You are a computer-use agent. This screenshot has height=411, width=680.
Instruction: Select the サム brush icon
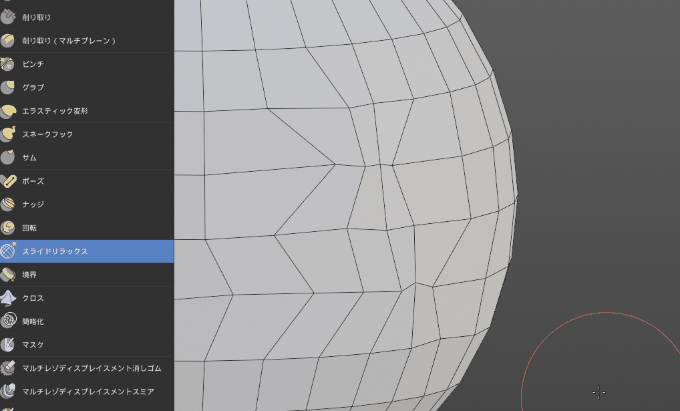tap(8, 157)
